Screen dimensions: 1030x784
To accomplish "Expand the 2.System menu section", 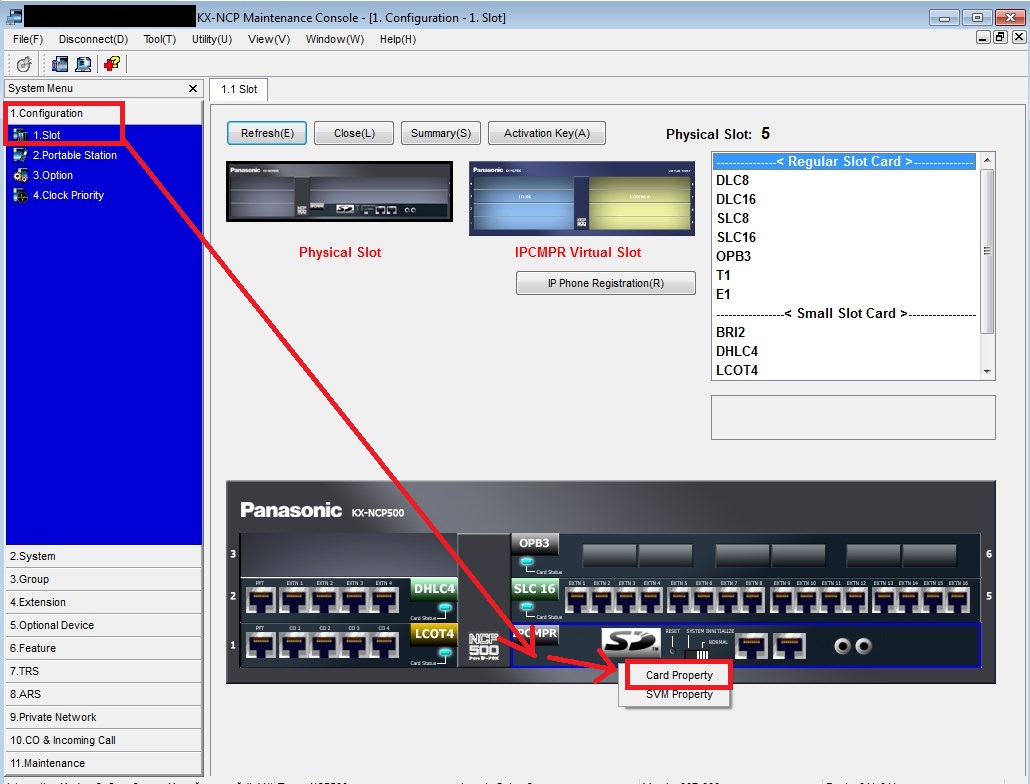I will pos(103,556).
